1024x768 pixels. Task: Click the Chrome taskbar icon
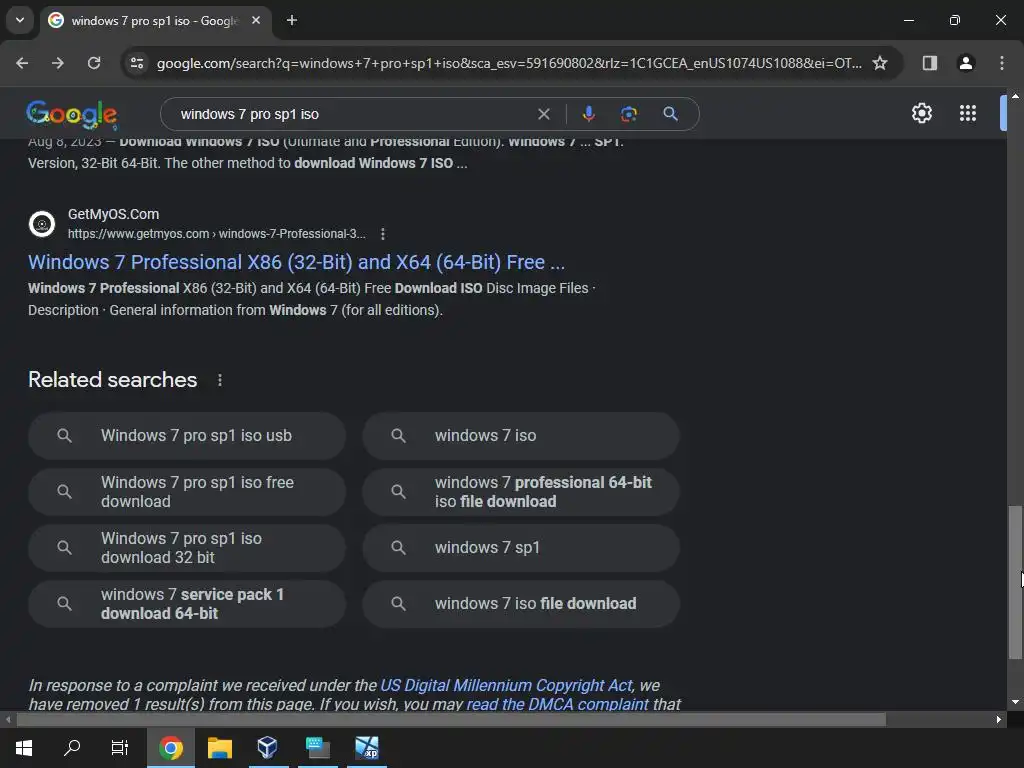point(170,748)
